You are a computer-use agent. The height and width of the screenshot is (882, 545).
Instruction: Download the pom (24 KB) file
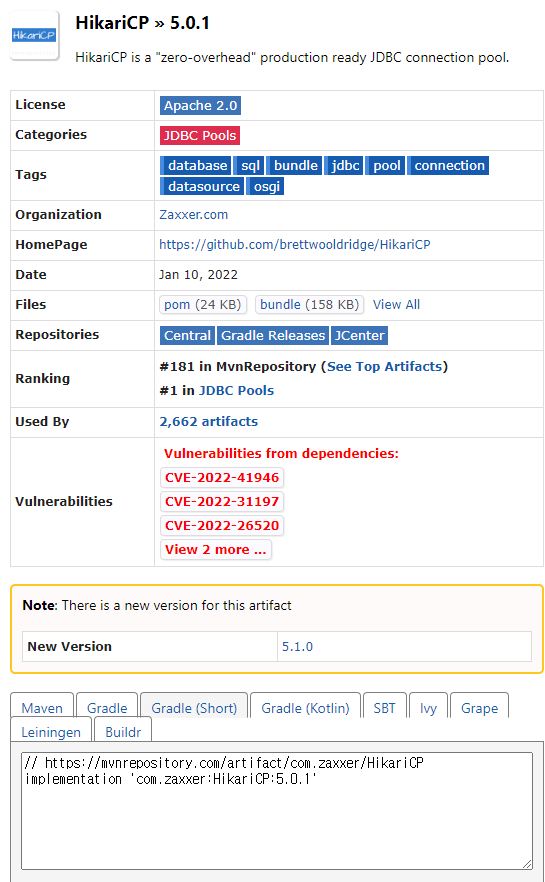coord(202,305)
